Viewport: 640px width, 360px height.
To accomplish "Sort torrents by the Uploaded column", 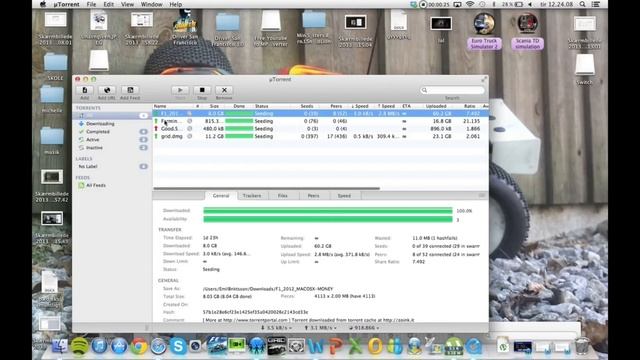I will pyautogui.click(x=436, y=106).
